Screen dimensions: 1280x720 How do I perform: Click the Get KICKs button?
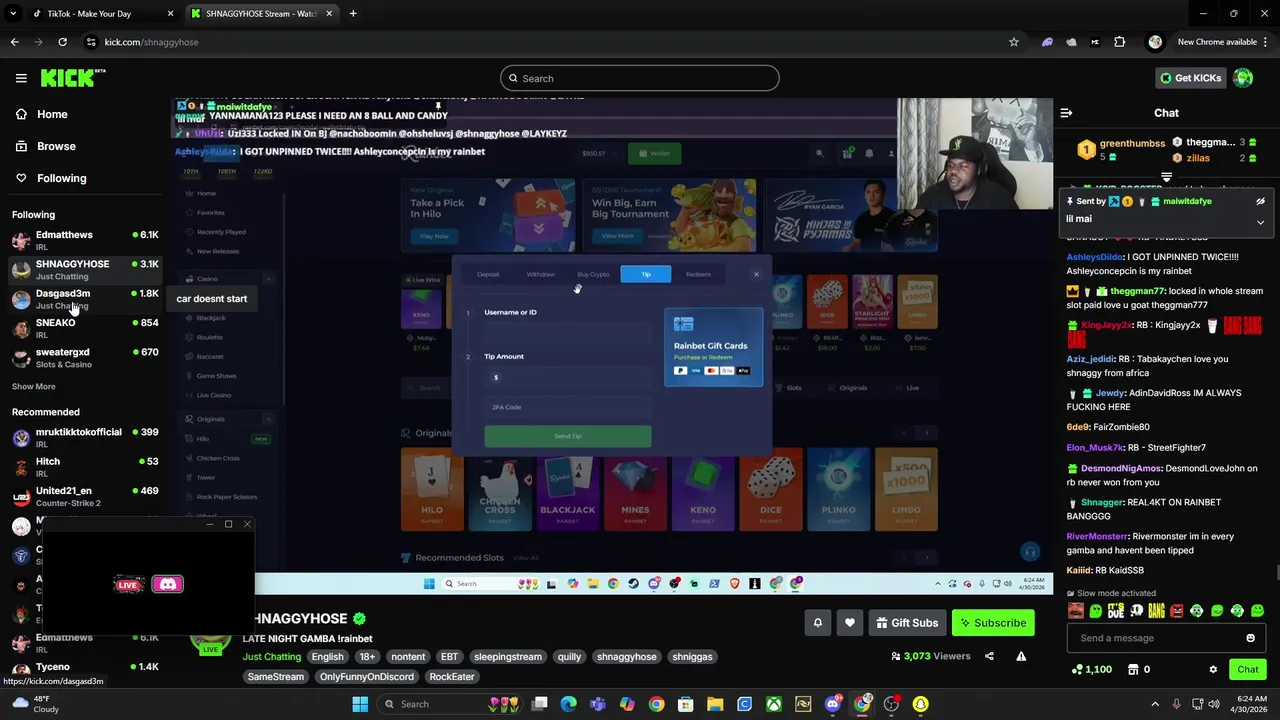[x=1190, y=78]
